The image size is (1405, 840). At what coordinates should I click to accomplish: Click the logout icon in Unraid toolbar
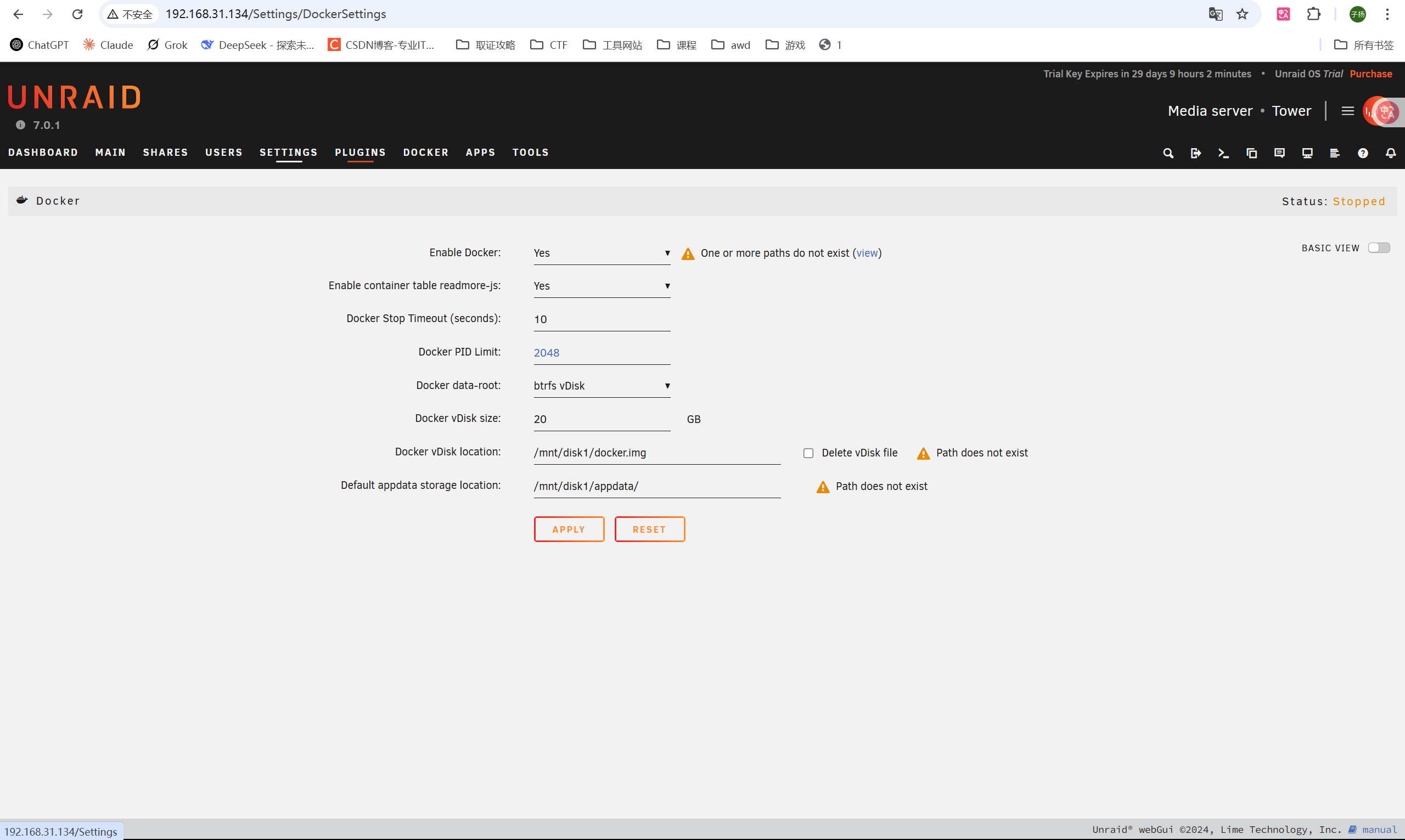coord(1195,154)
